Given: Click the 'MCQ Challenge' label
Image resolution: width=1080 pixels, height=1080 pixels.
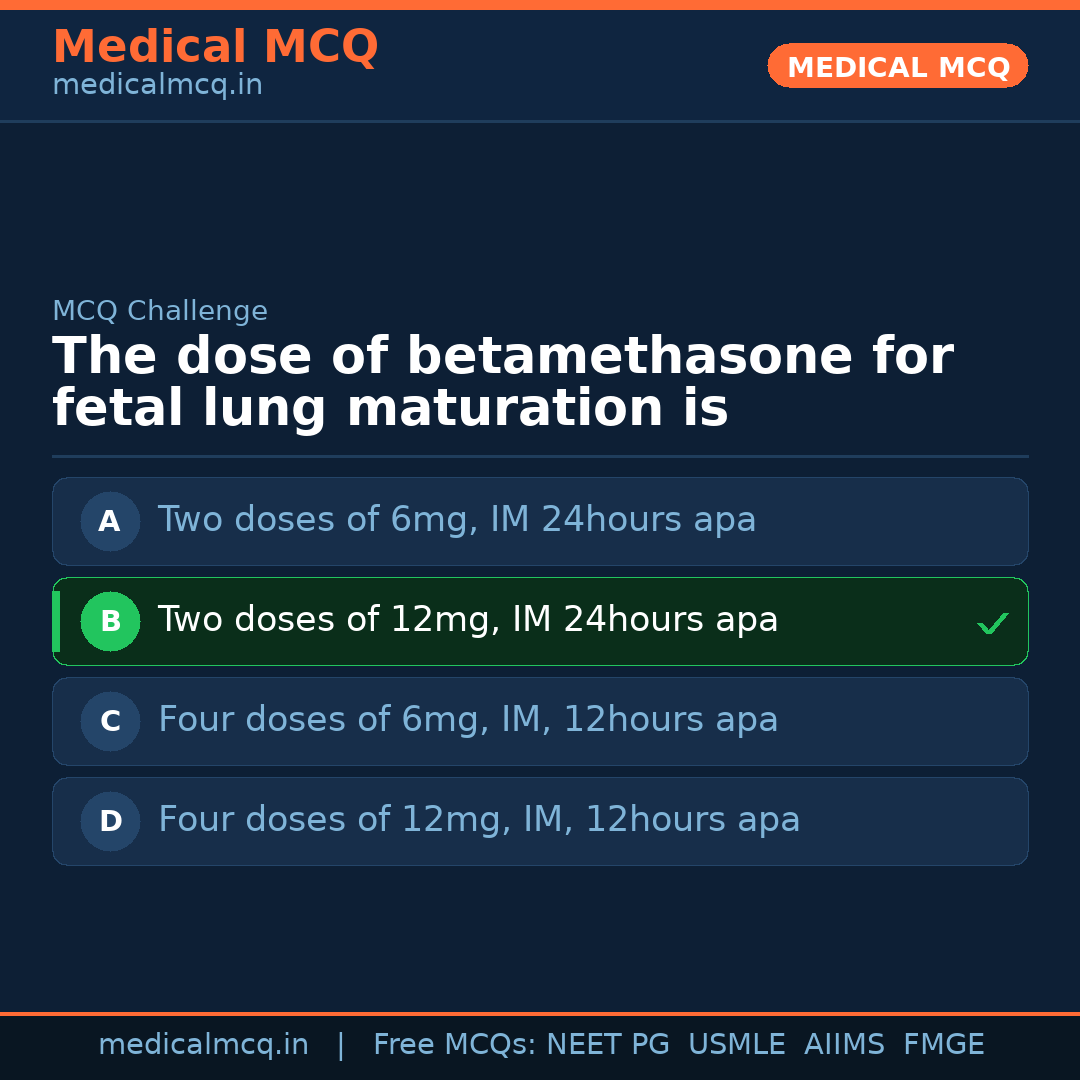Looking at the screenshot, I should [x=160, y=312].
